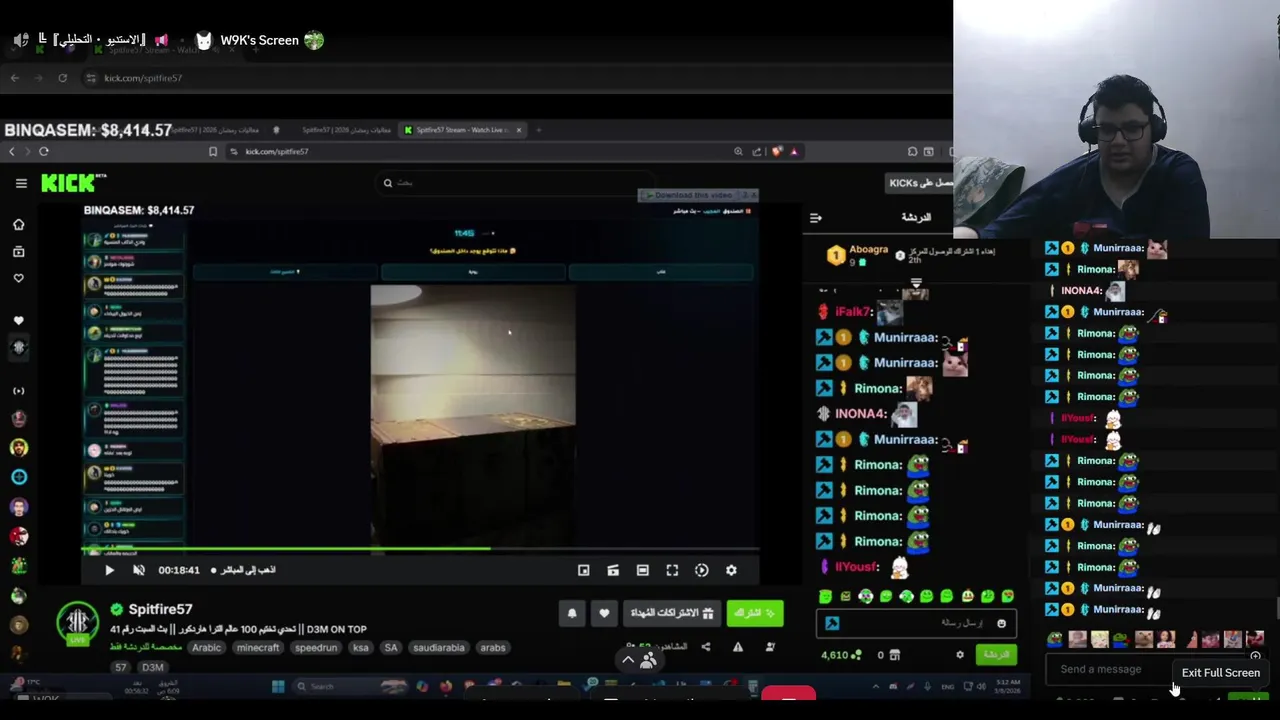
Task: Click green subscribe button
Action: 755,613
